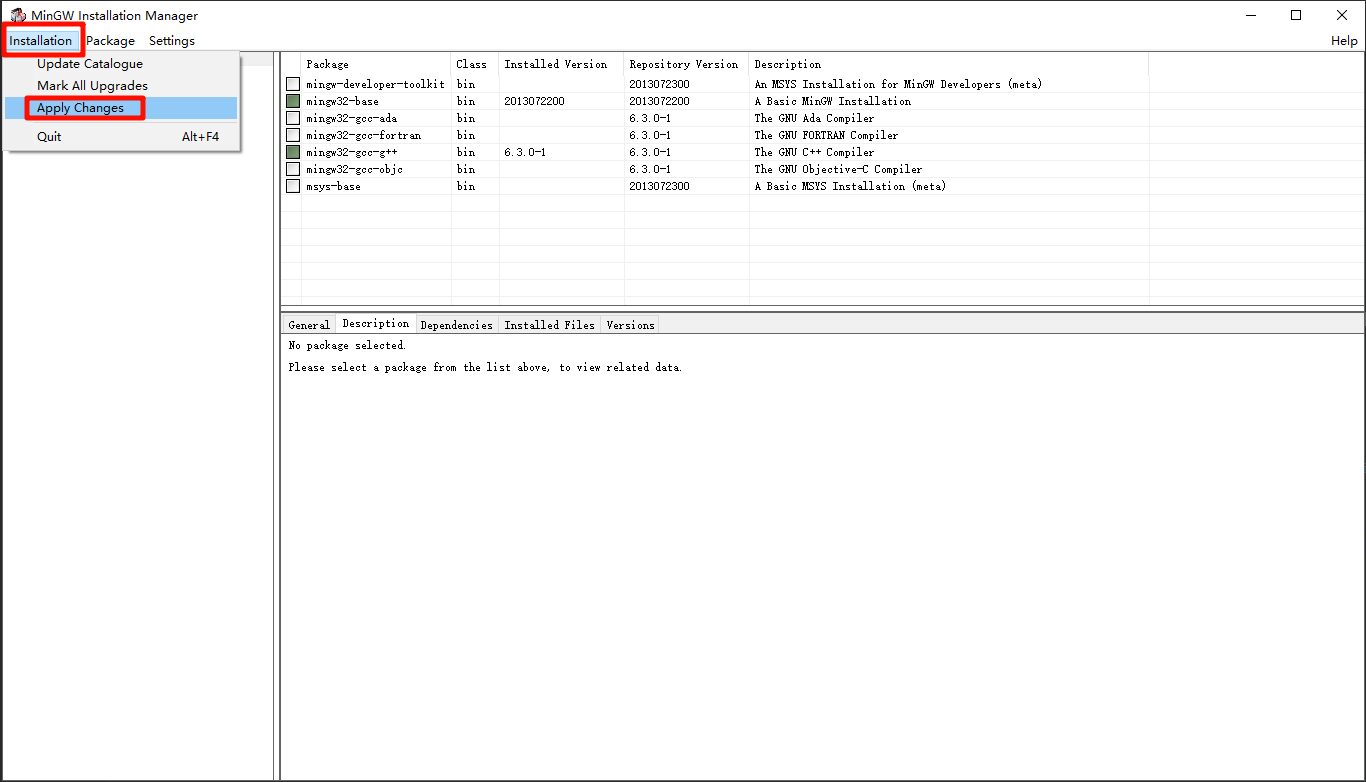Click 'The GNU C++ Compiler' description
This screenshot has width=1366, height=782.
(x=814, y=152)
